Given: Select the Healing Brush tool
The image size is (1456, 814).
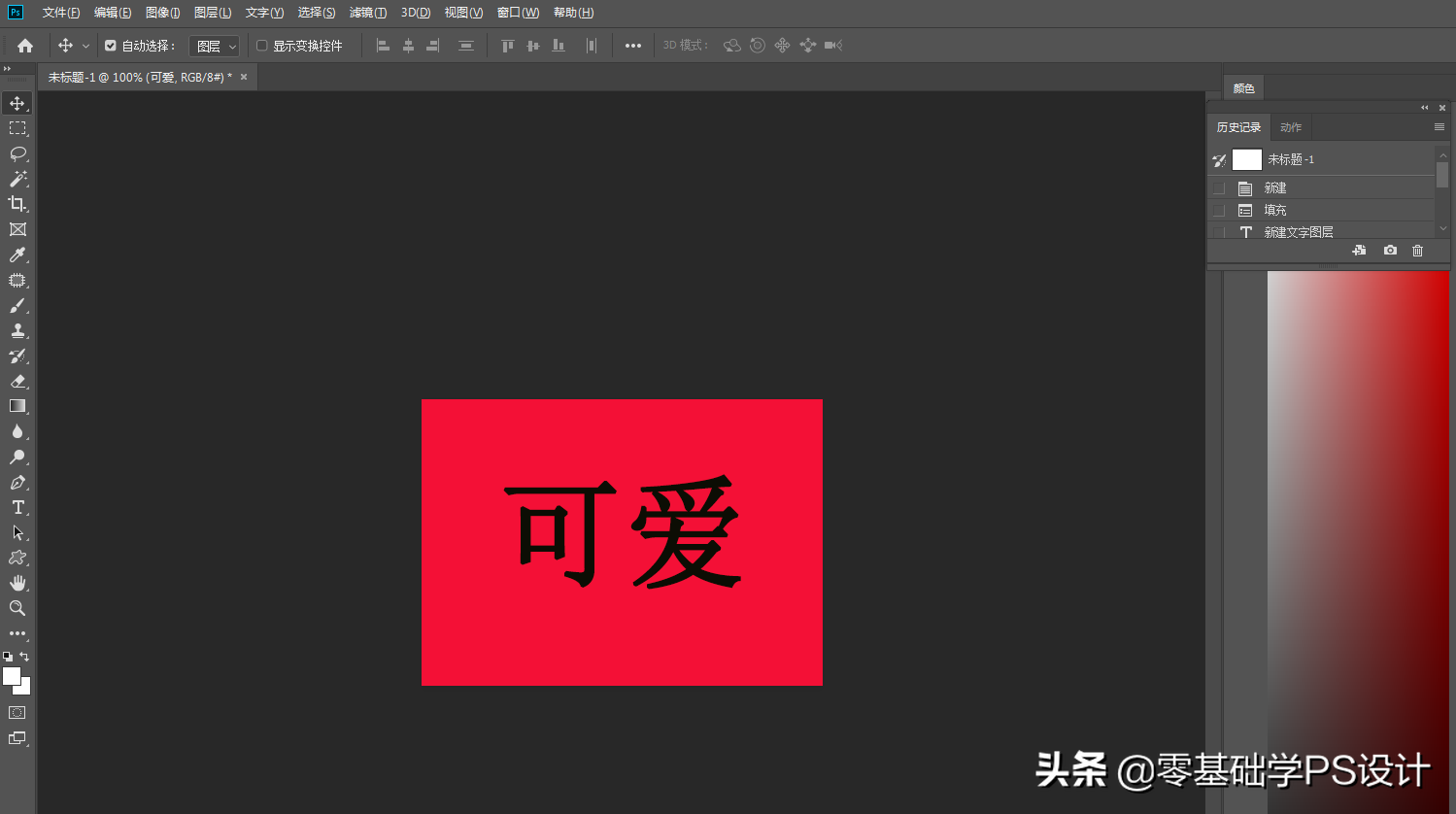Looking at the screenshot, I should (x=17, y=280).
